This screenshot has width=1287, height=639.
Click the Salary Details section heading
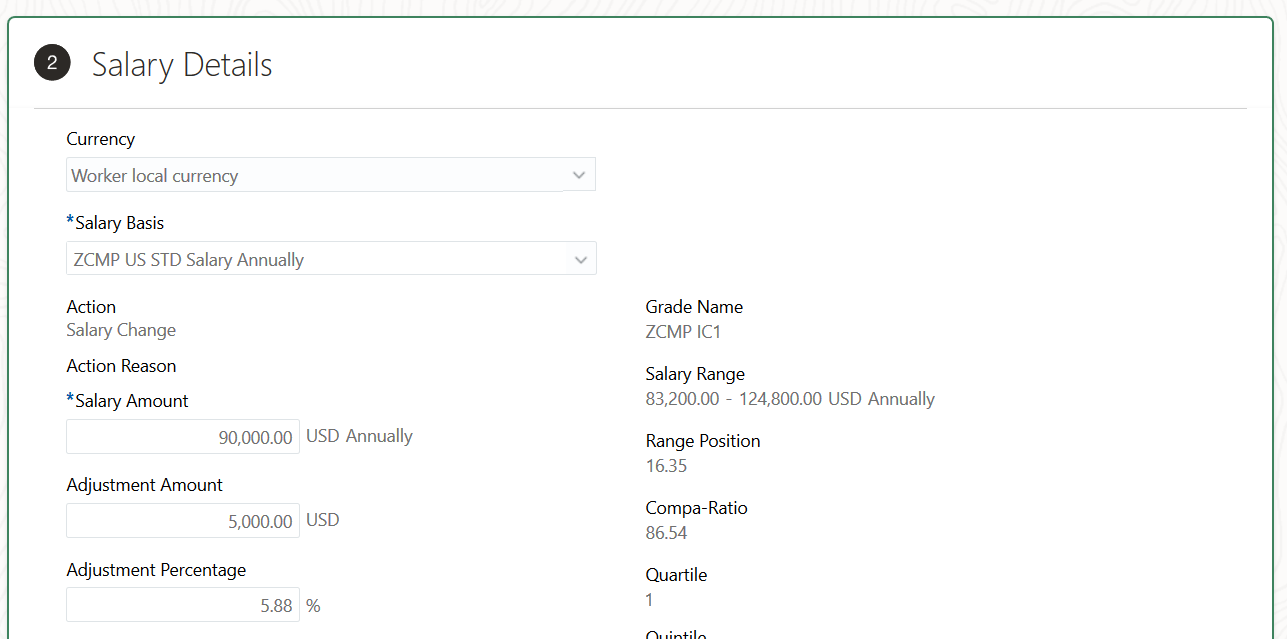point(182,65)
